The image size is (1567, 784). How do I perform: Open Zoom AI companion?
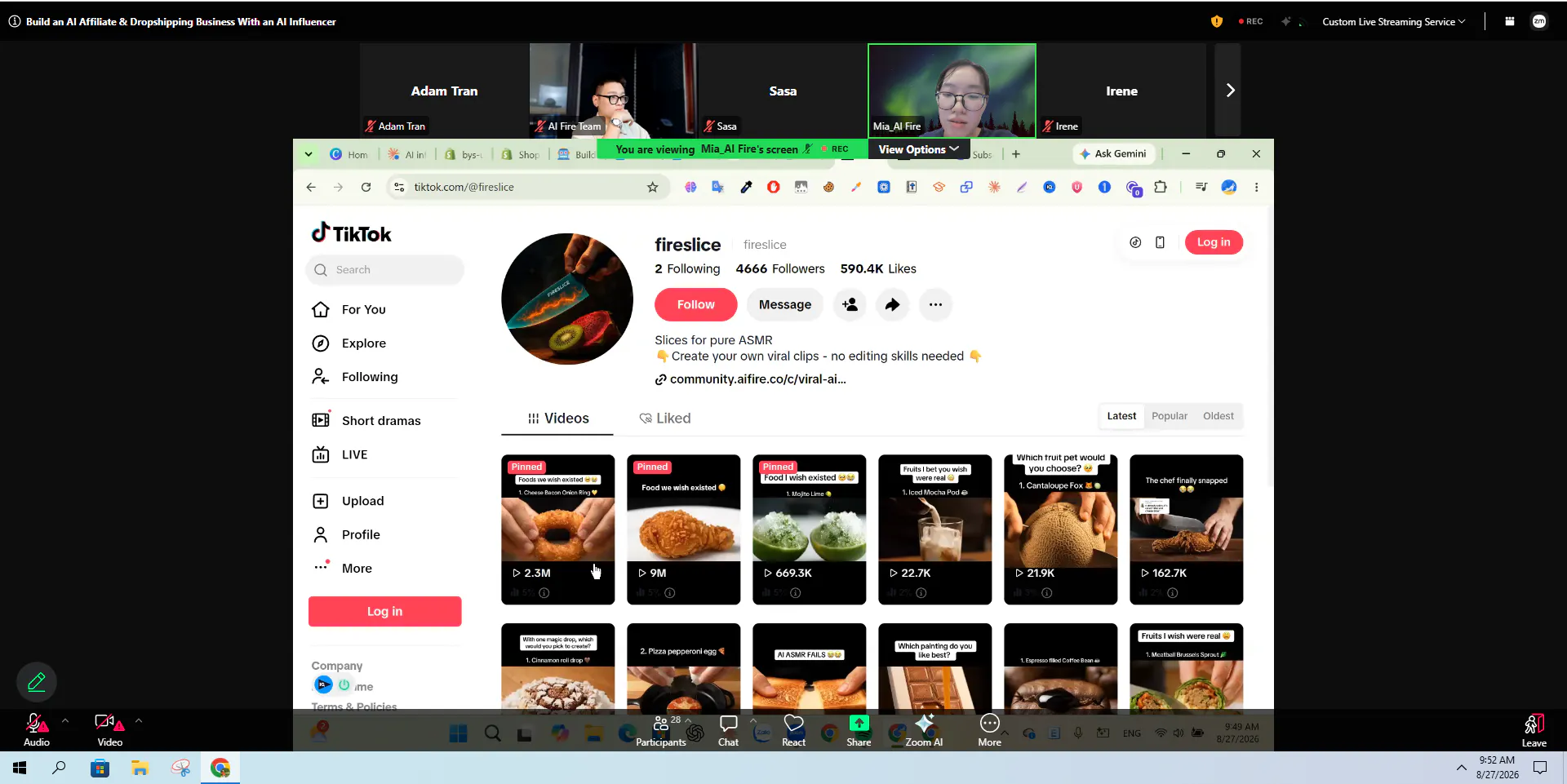(x=924, y=730)
